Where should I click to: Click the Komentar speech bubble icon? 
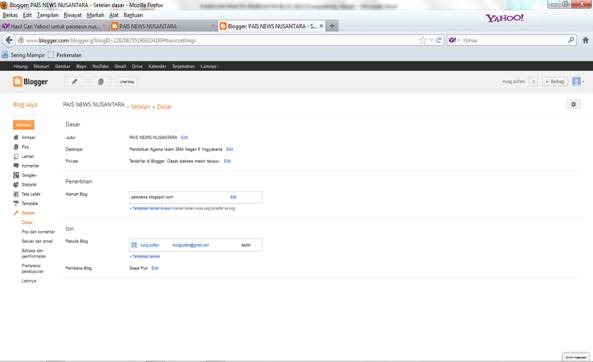pyautogui.click(x=16, y=166)
